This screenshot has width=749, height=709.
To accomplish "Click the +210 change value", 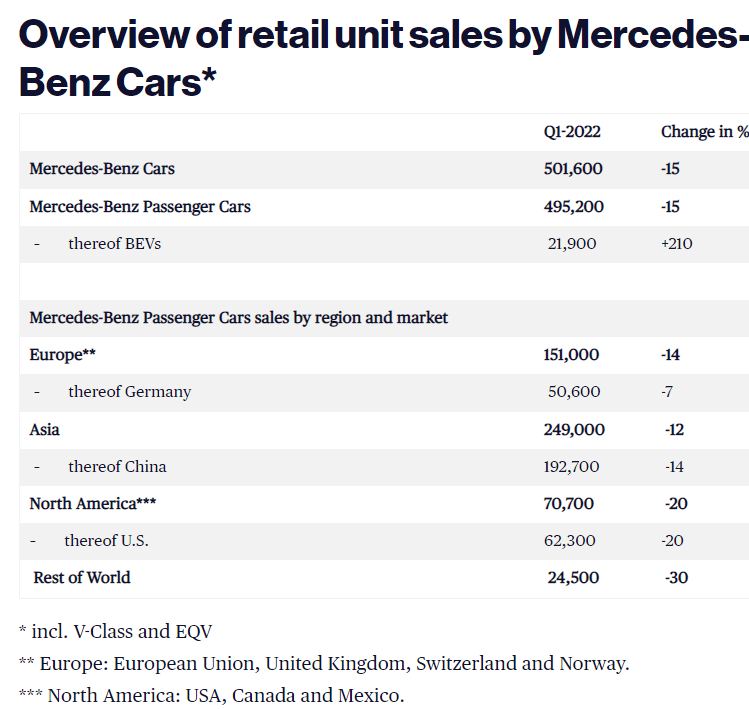I will coord(676,243).
